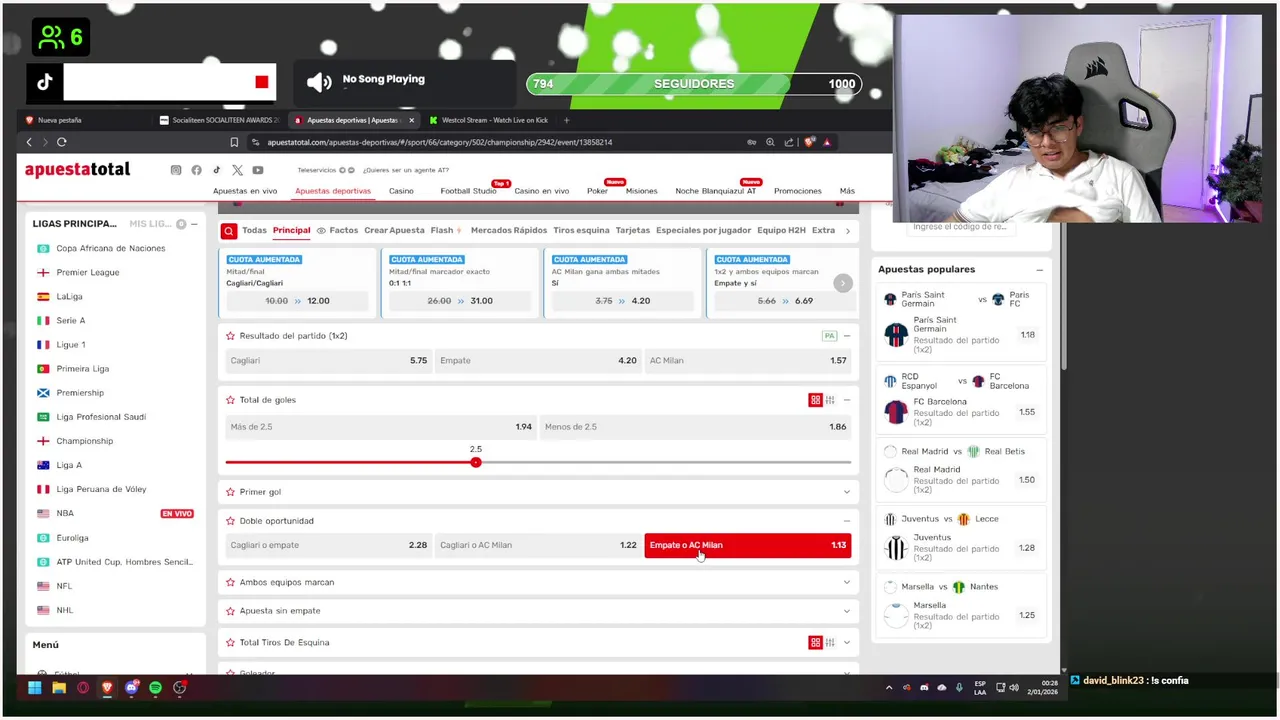Open the apuestatotal Instagram icon
This screenshot has width=1280, height=720.
tap(176, 170)
